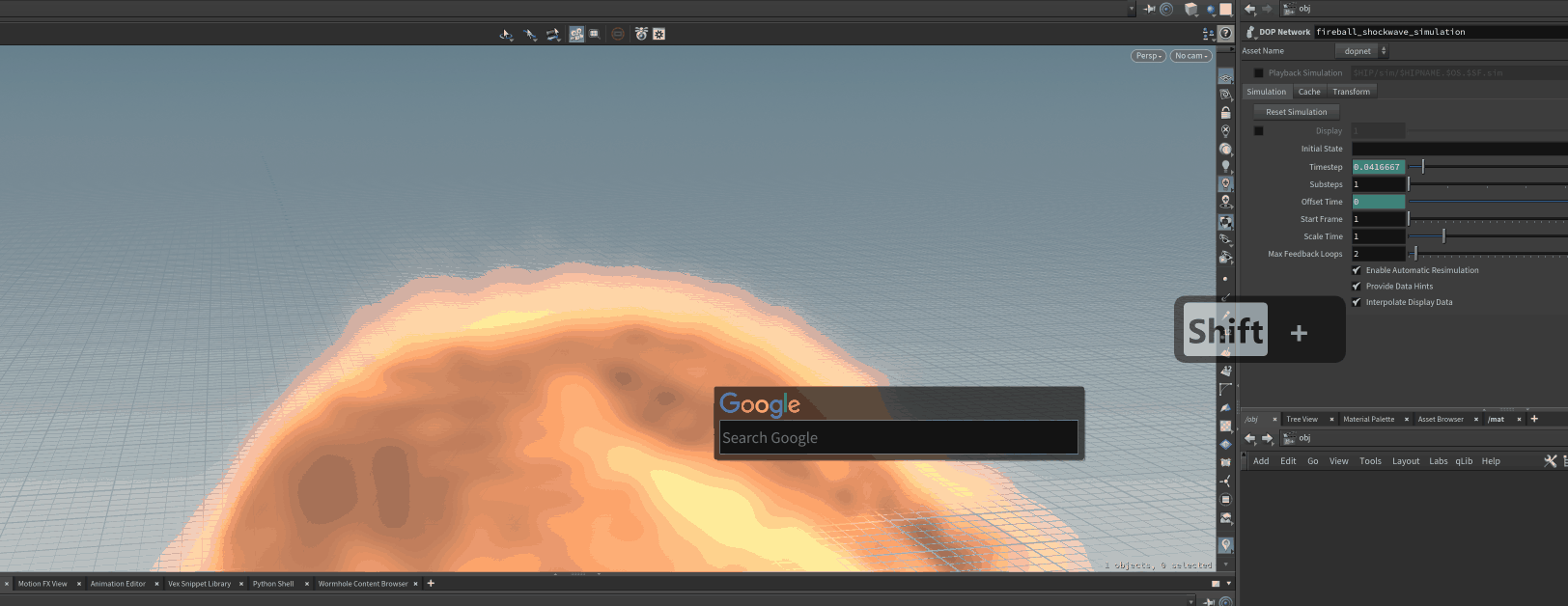Click the peach color square in top bar

(x=1225, y=9)
